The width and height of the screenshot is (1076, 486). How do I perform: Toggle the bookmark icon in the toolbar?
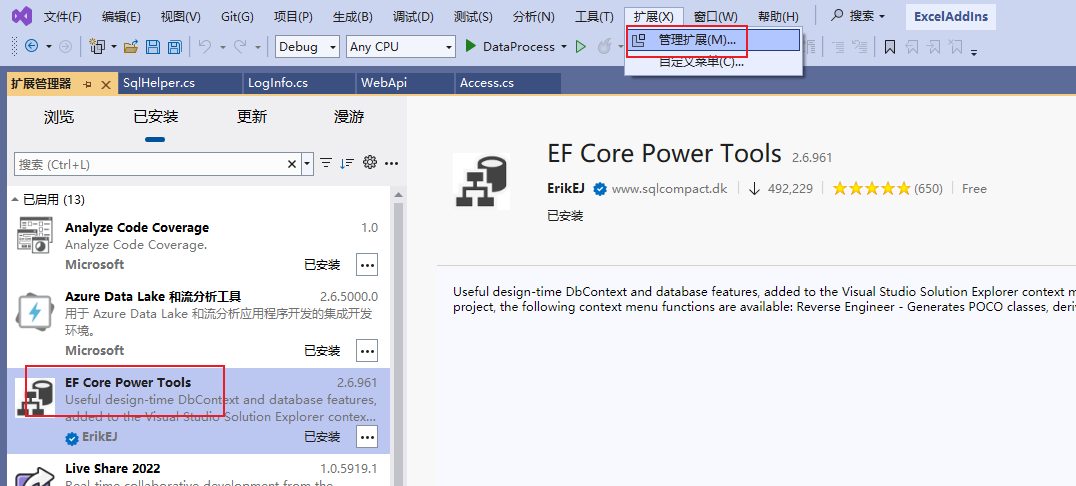(890, 47)
